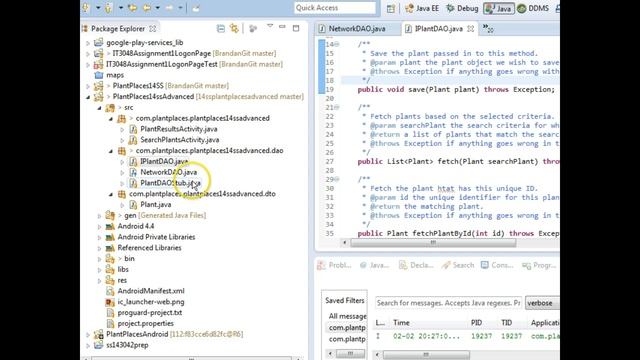Collapse the Javadoc comment at line 21
640x360 pixels.
(336, 107)
